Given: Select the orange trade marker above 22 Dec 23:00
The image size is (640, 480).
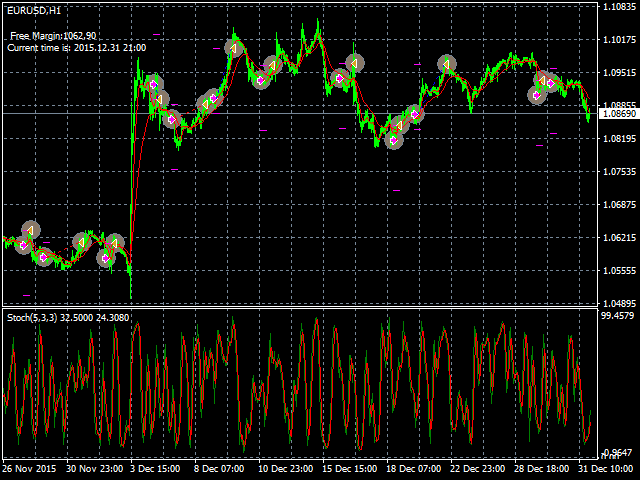Looking at the screenshot, I should click(447, 64).
